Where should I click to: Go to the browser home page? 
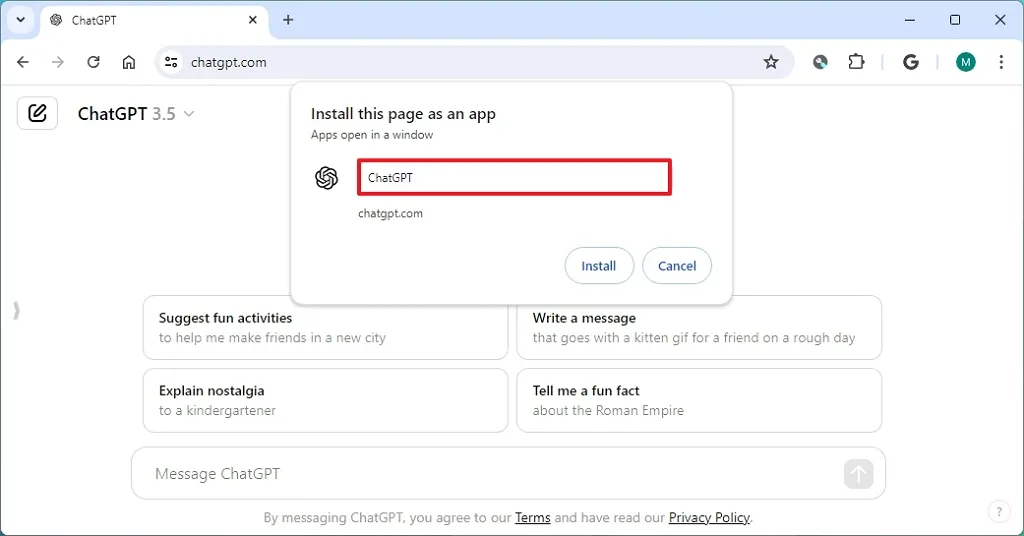pos(129,62)
